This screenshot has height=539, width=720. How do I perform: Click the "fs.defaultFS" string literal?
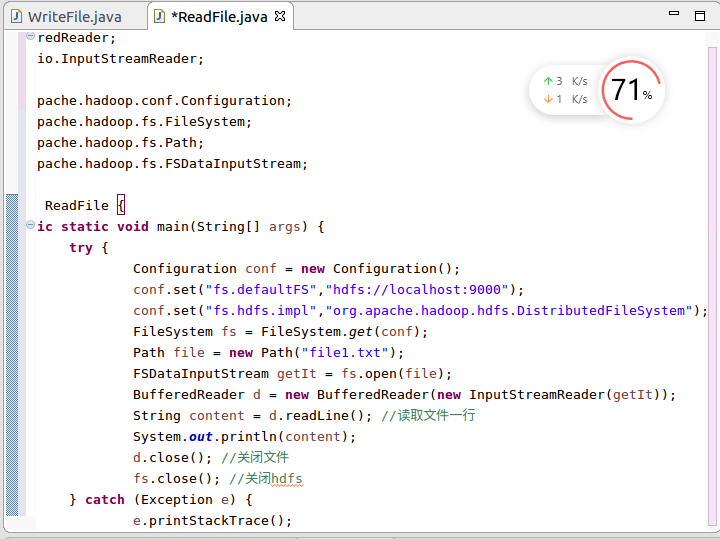[x=261, y=290]
